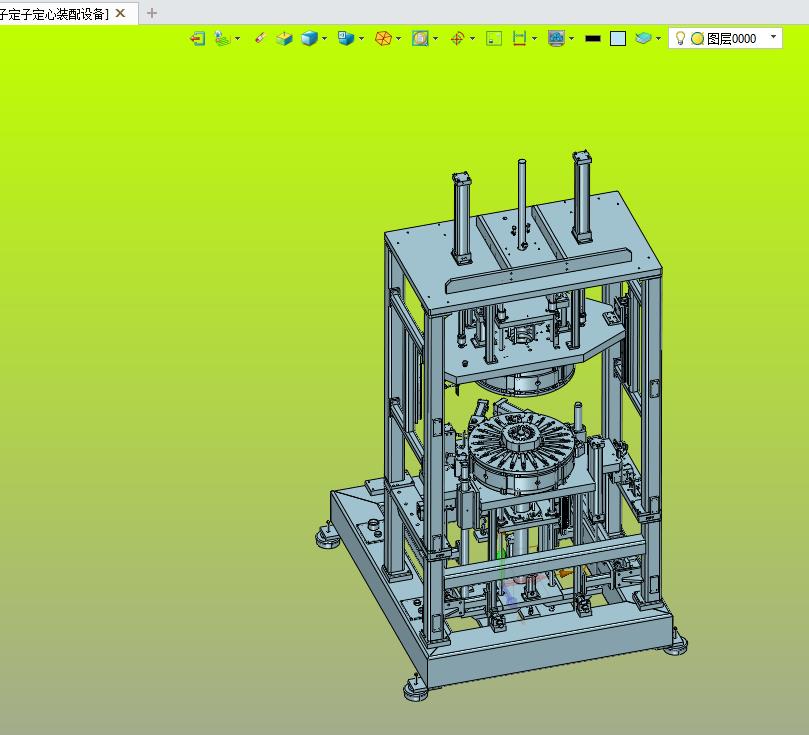Click the green layered filter icon

(x=222, y=39)
